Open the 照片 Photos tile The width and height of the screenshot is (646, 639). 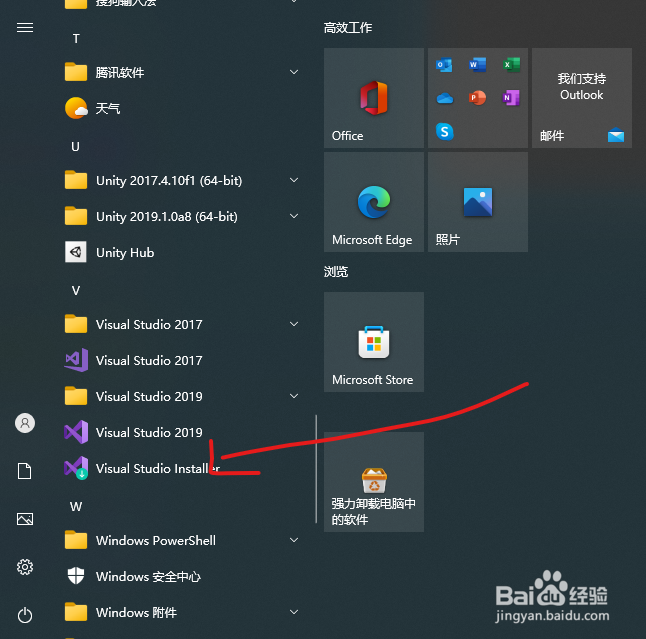(x=478, y=202)
